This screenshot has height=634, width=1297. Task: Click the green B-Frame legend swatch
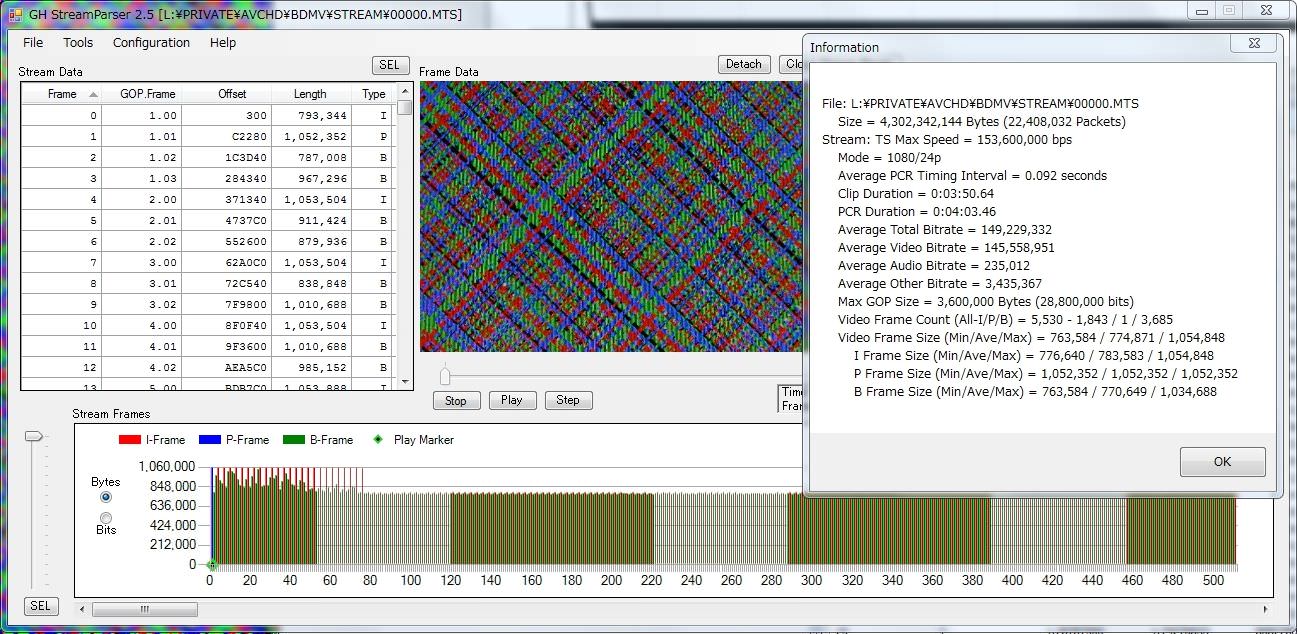pos(294,440)
